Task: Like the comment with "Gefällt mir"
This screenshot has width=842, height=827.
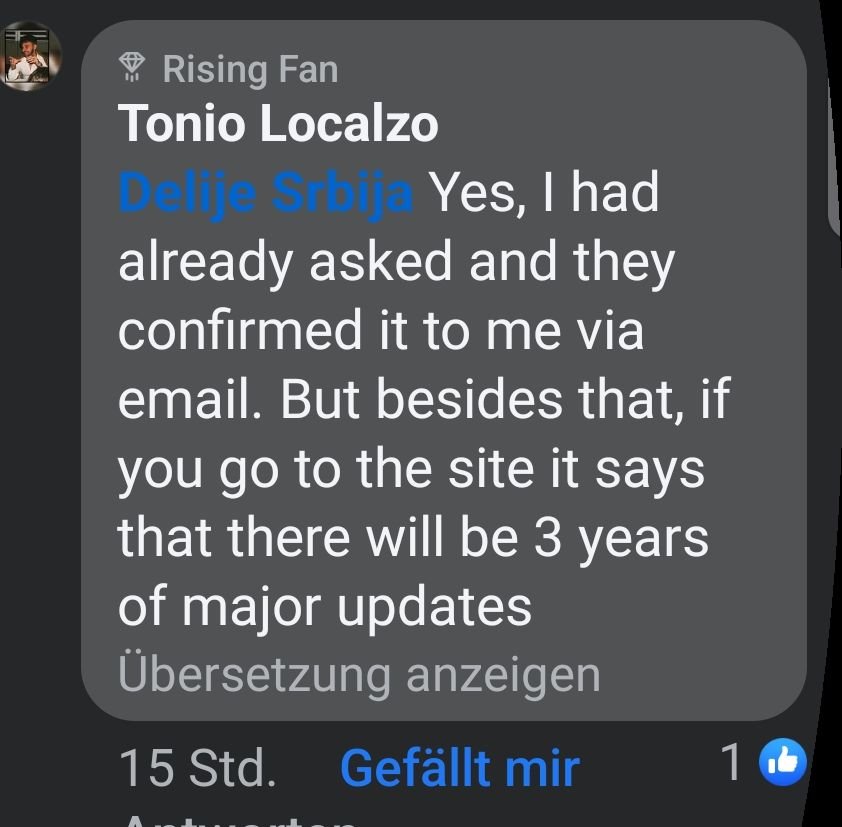Action: click(x=459, y=768)
